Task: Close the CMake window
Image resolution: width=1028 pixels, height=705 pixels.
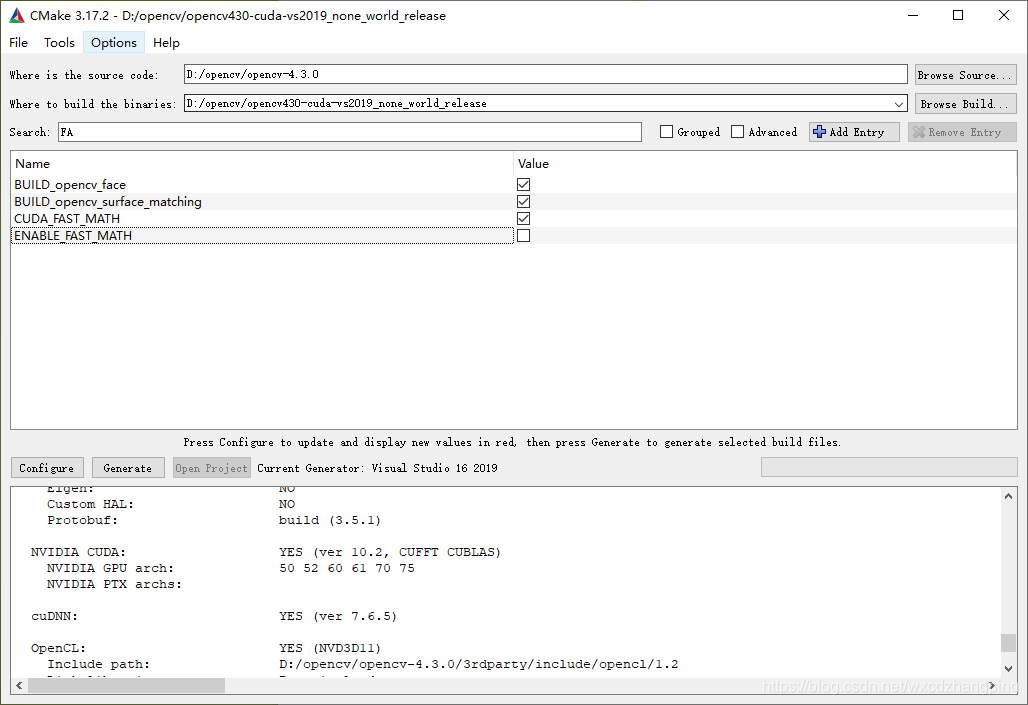Action: 1004,15
